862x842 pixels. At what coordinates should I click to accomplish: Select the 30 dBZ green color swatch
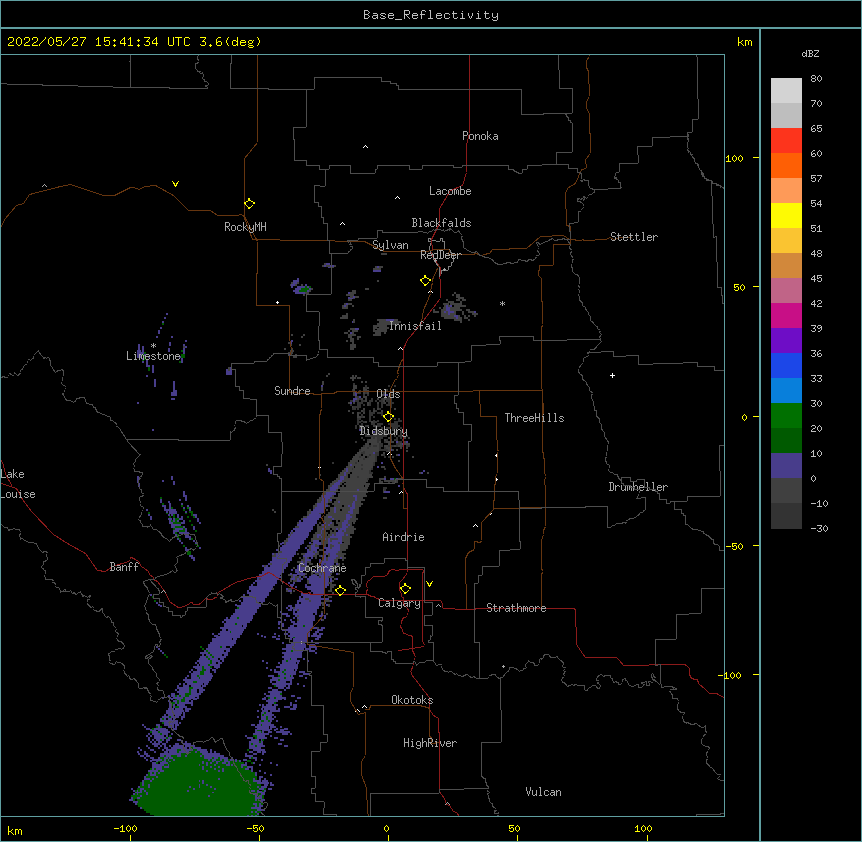(x=786, y=416)
